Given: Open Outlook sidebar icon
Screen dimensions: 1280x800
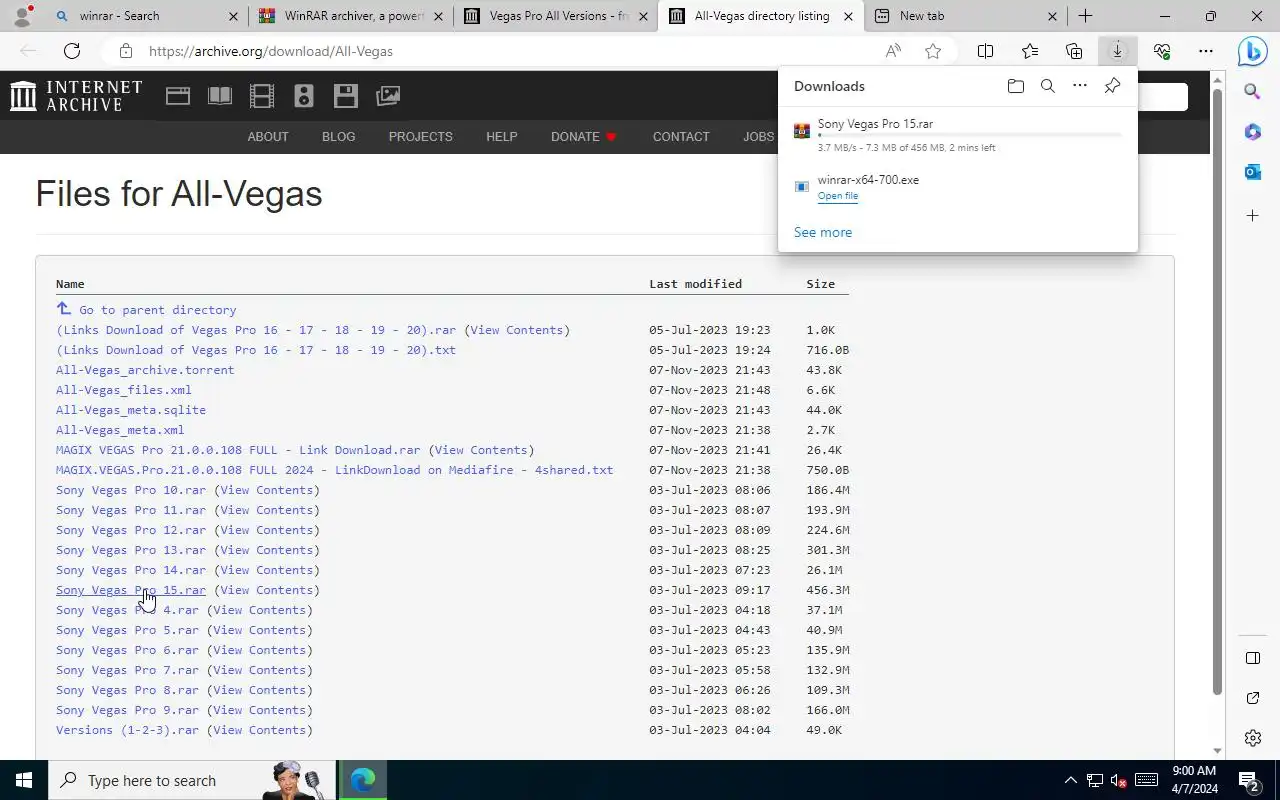Looking at the screenshot, I should coord(1252,172).
